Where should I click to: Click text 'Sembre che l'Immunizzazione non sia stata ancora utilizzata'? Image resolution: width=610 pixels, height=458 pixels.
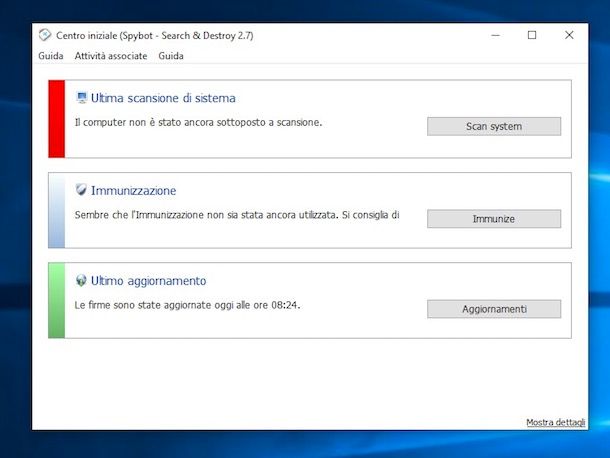pyautogui.click(x=206, y=215)
